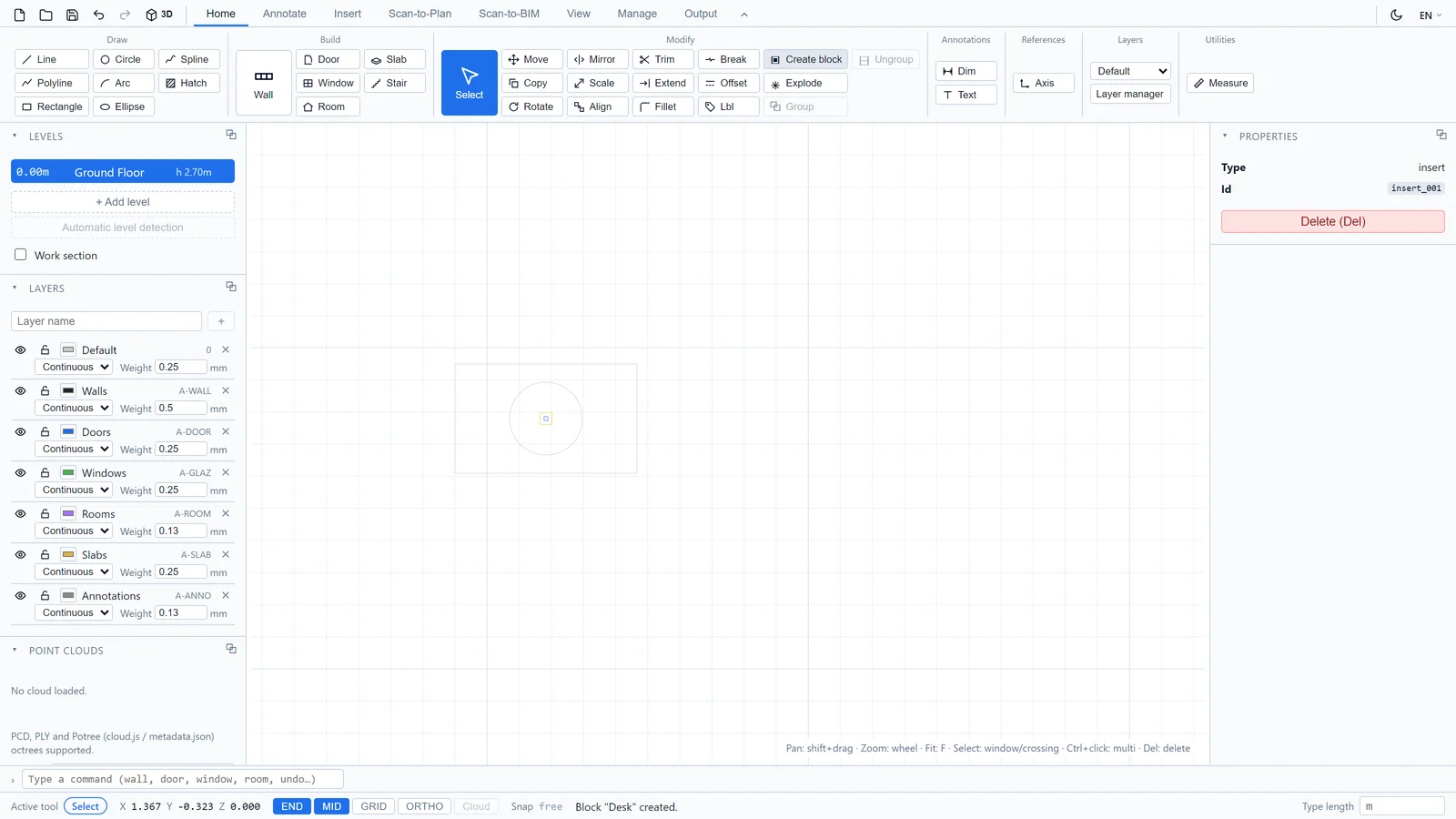The image size is (1456, 819).
Task: Activate the Stair tool
Action: pos(395,83)
